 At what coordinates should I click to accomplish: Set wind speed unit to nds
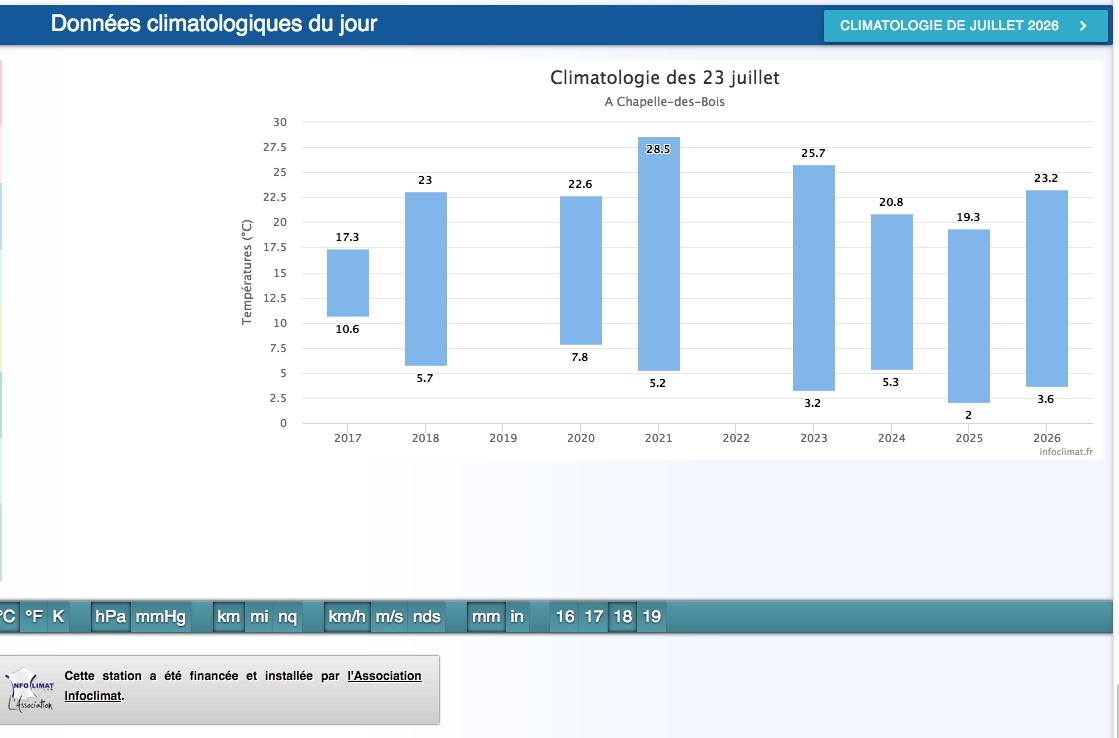427,617
